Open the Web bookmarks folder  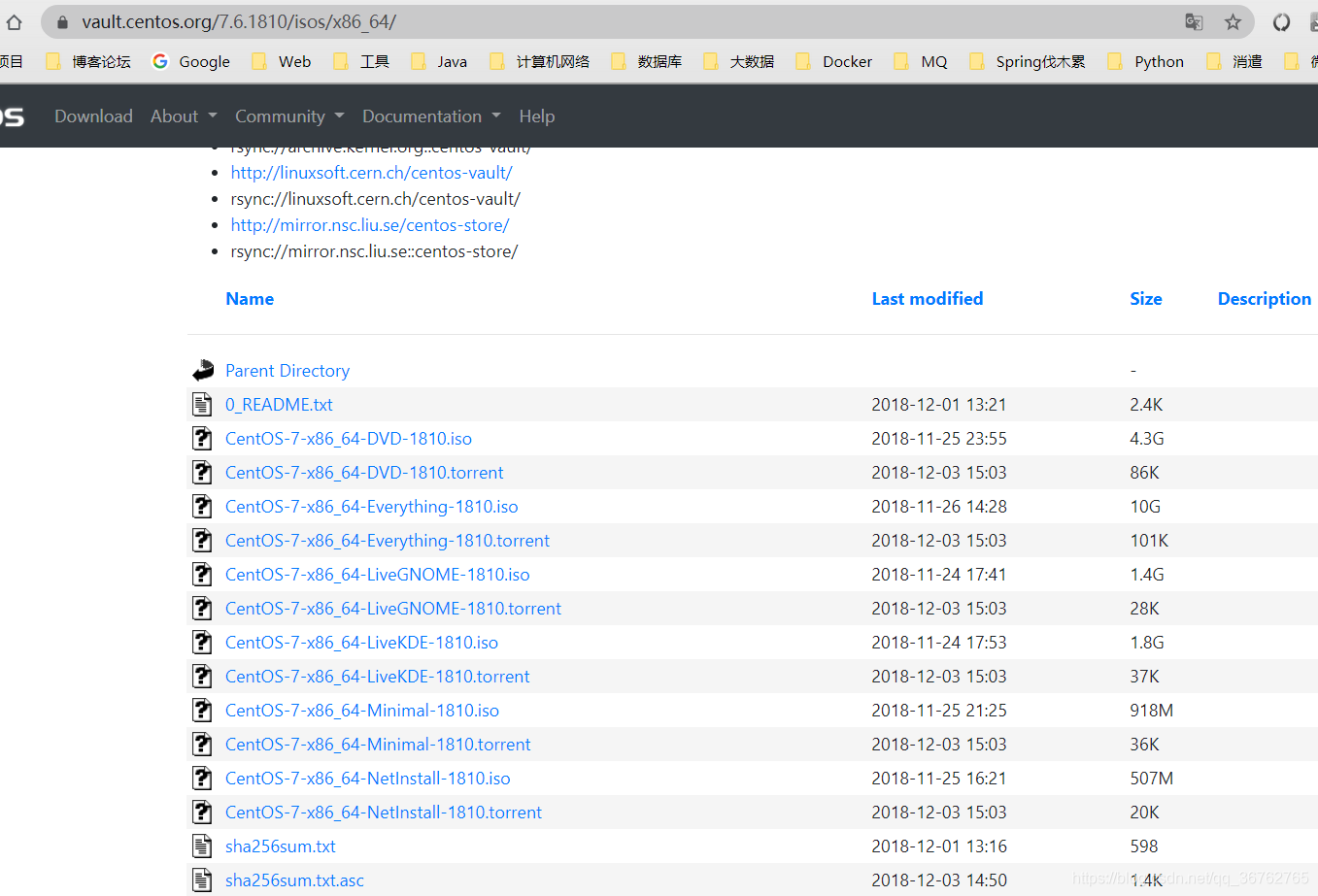(281, 61)
